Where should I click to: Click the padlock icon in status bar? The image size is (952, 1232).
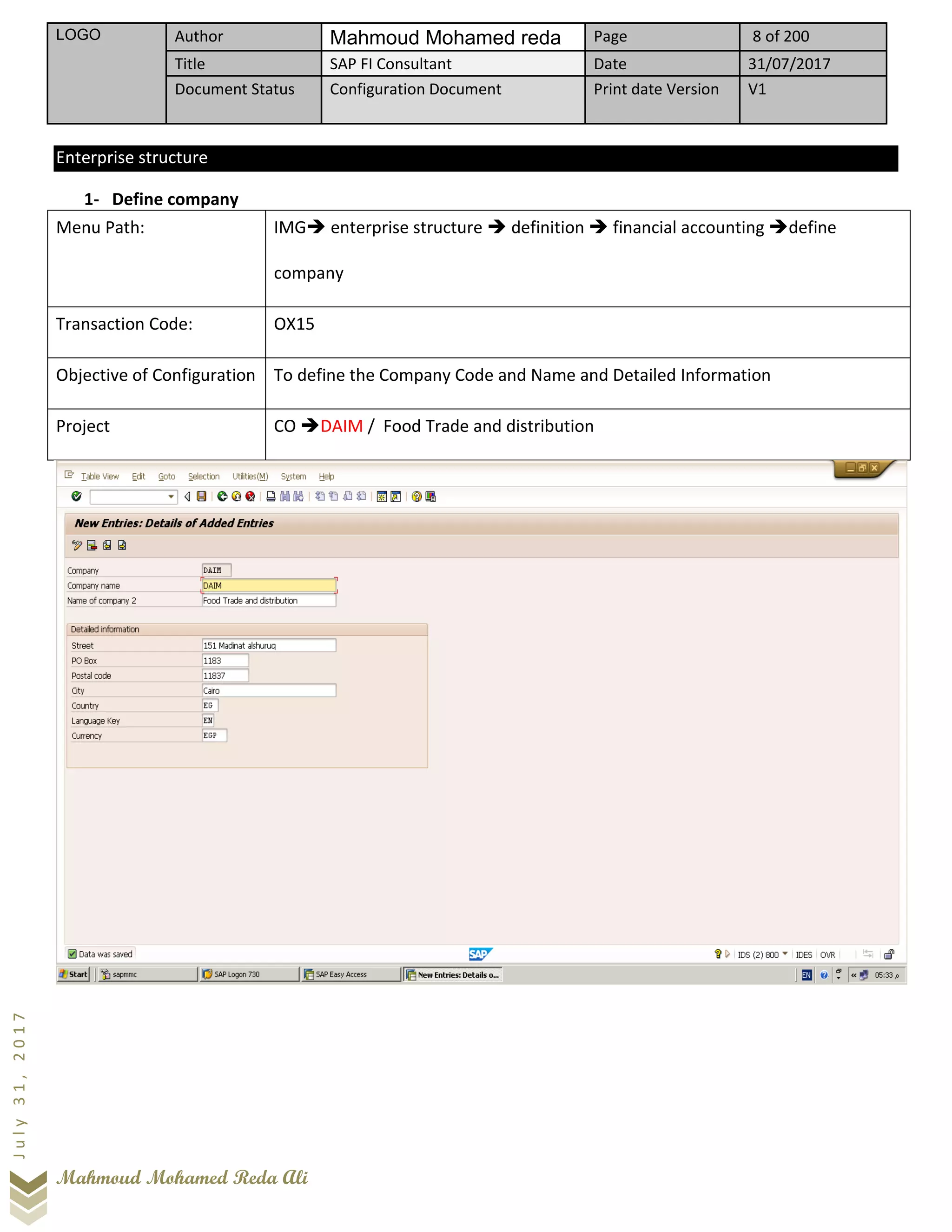pyautogui.click(x=889, y=954)
